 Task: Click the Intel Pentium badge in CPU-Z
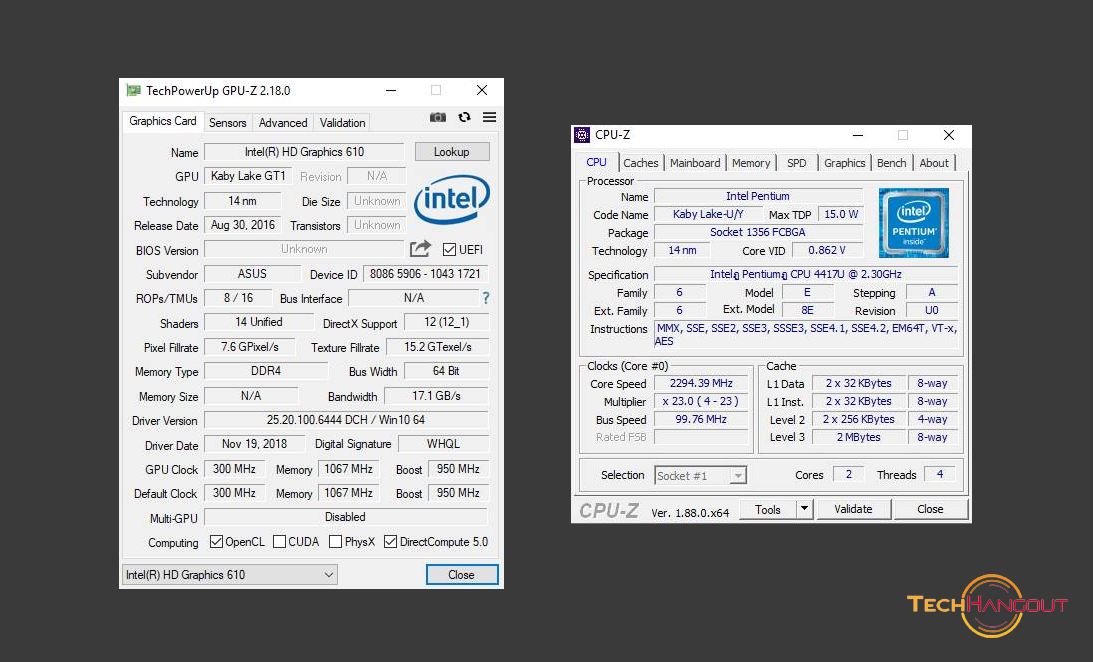coord(914,223)
